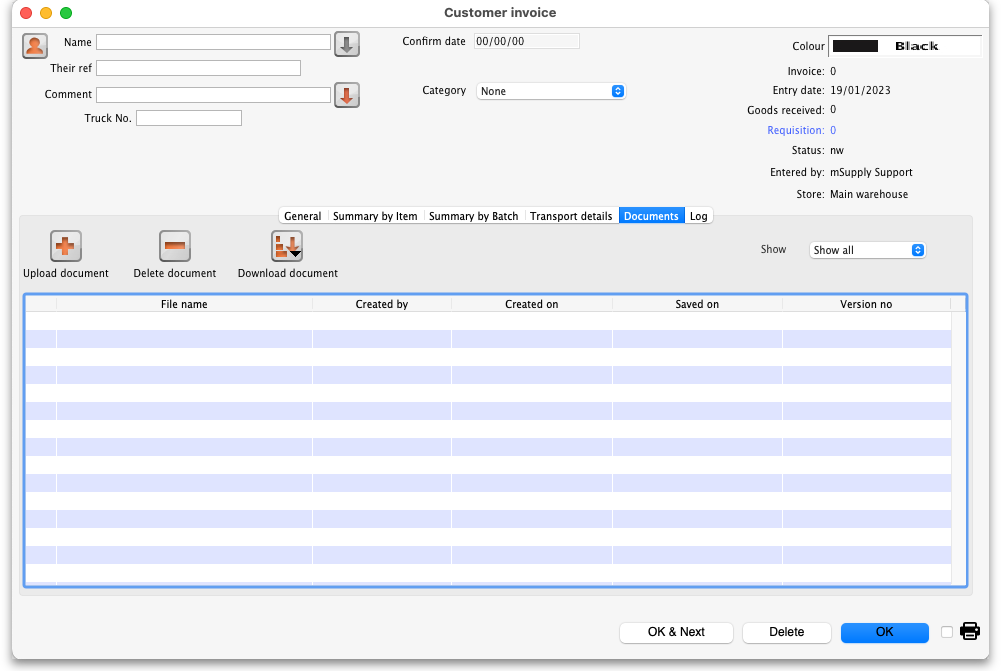Click the Upload document plus icon
Screen dimensions: 1001x671
pyautogui.click(x=66, y=246)
